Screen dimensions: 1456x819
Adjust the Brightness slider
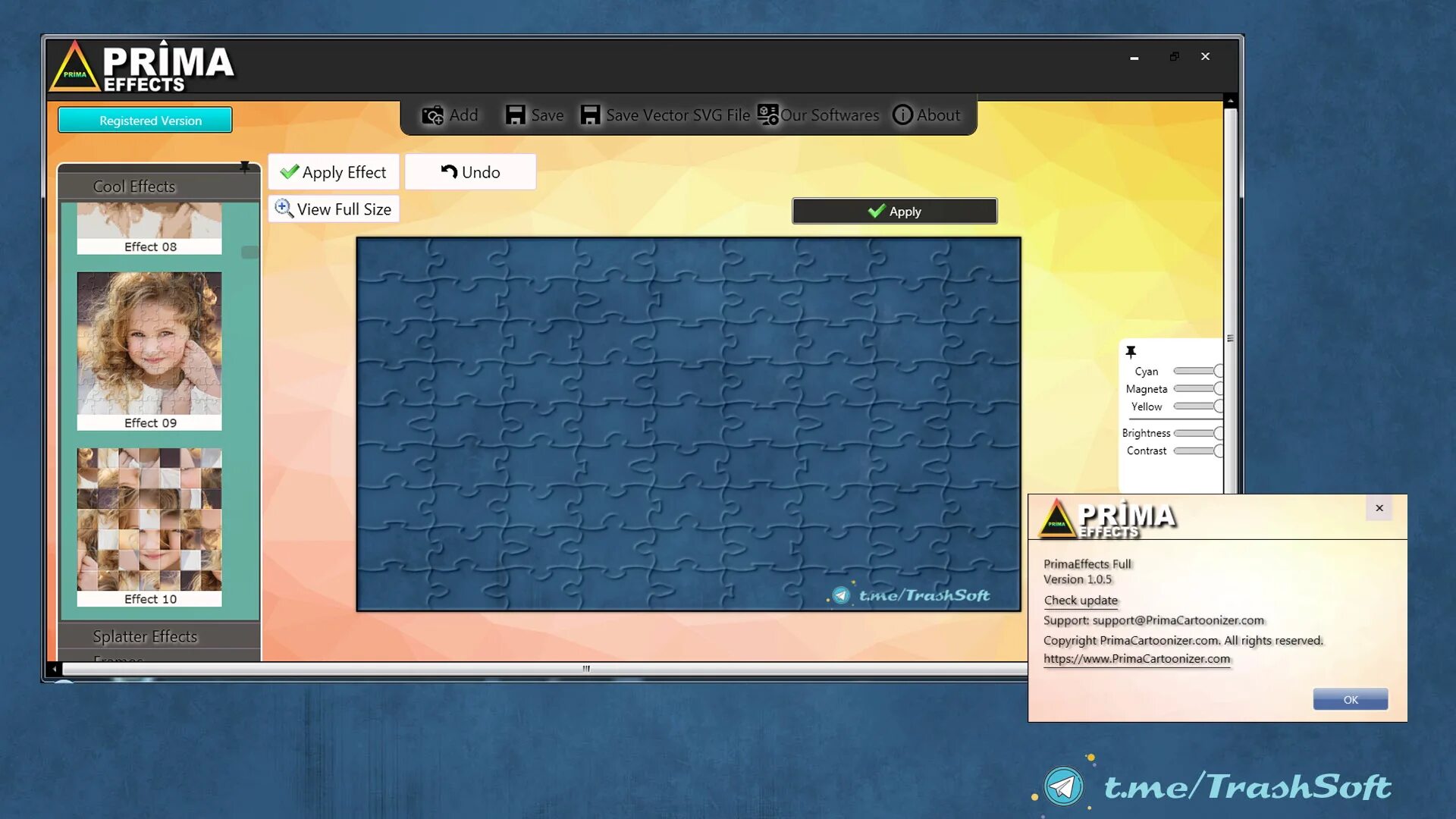coord(1198,433)
